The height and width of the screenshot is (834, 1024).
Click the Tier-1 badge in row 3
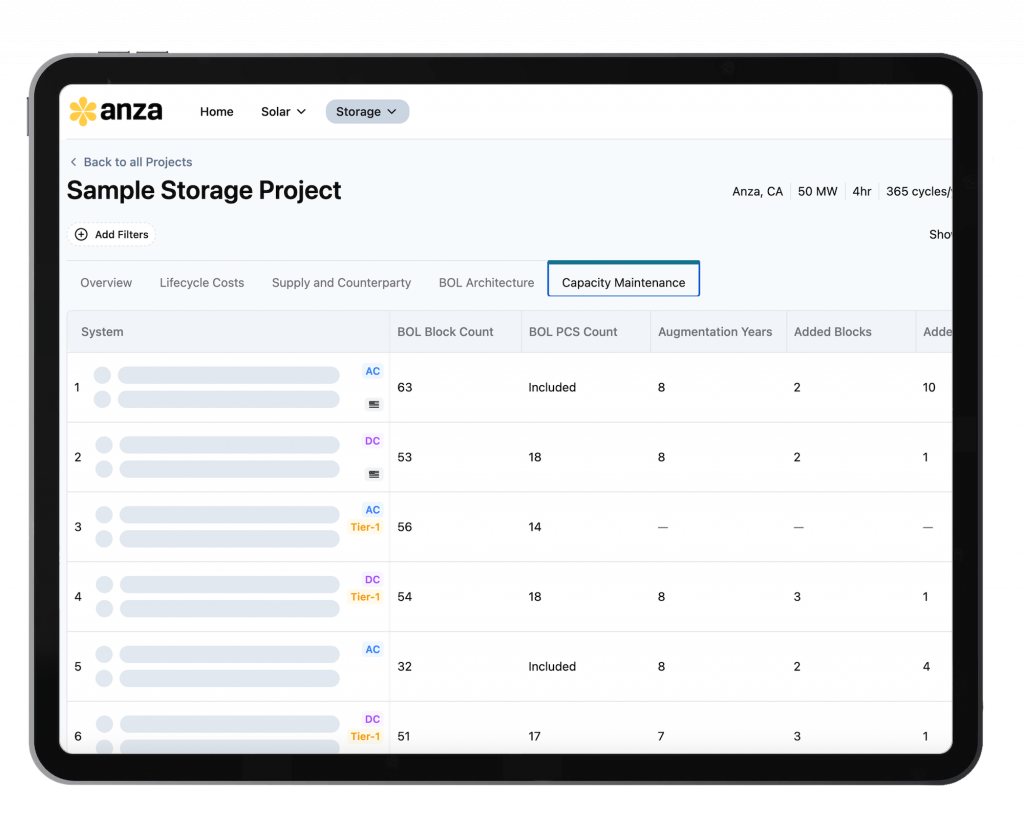[365, 527]
